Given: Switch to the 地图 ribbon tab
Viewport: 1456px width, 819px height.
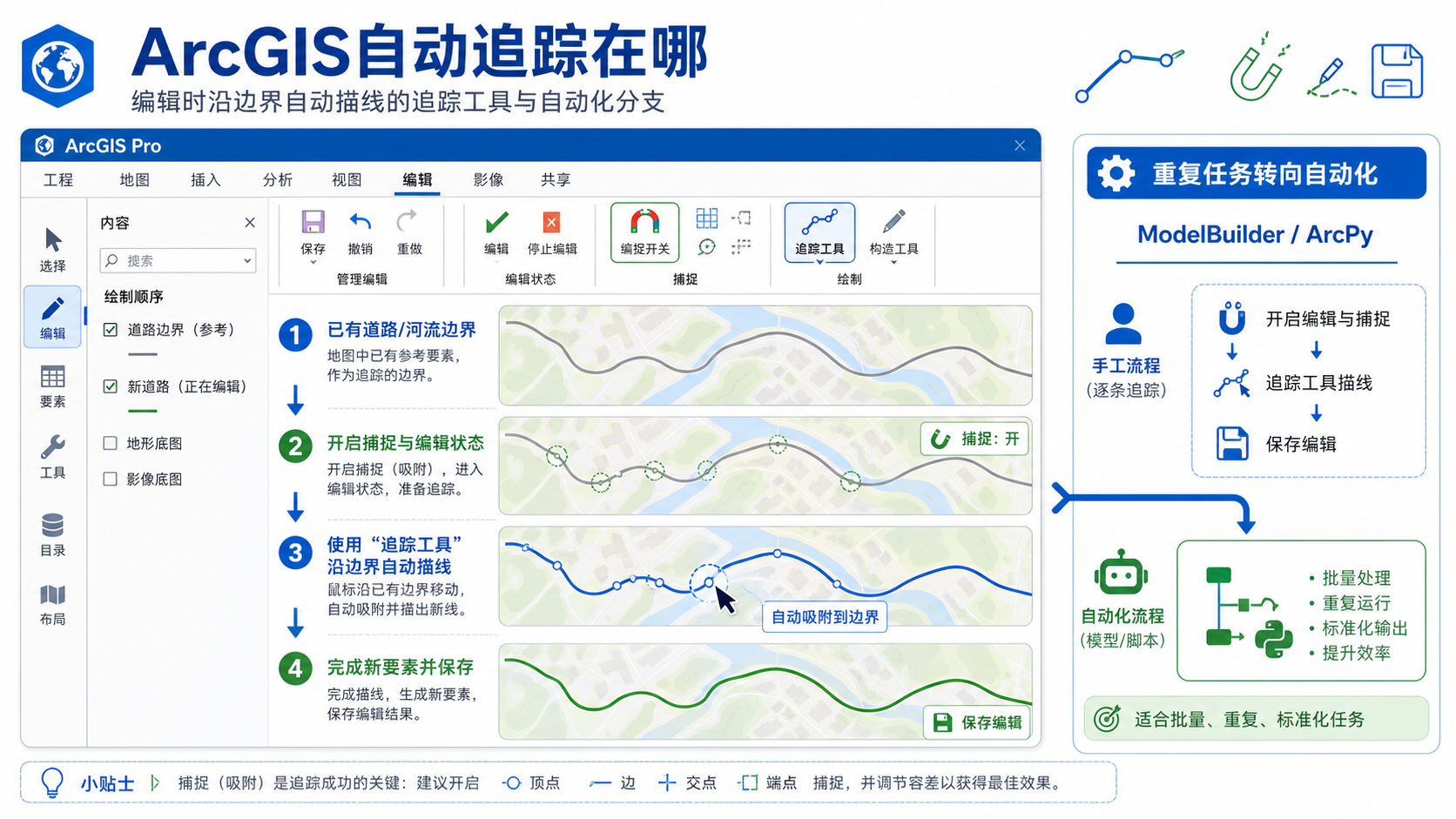Looking at the screenshot, I should pos(135,179).
